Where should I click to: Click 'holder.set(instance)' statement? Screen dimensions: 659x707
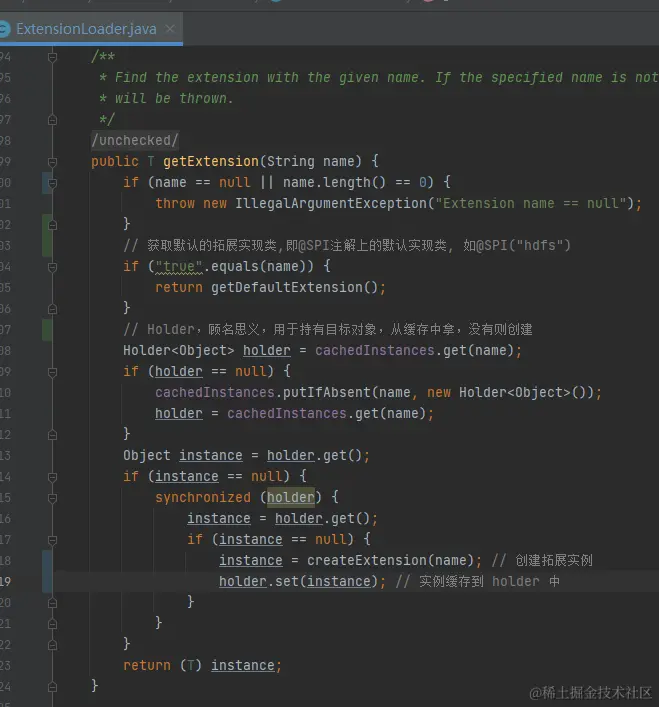(x=302, y=582)
